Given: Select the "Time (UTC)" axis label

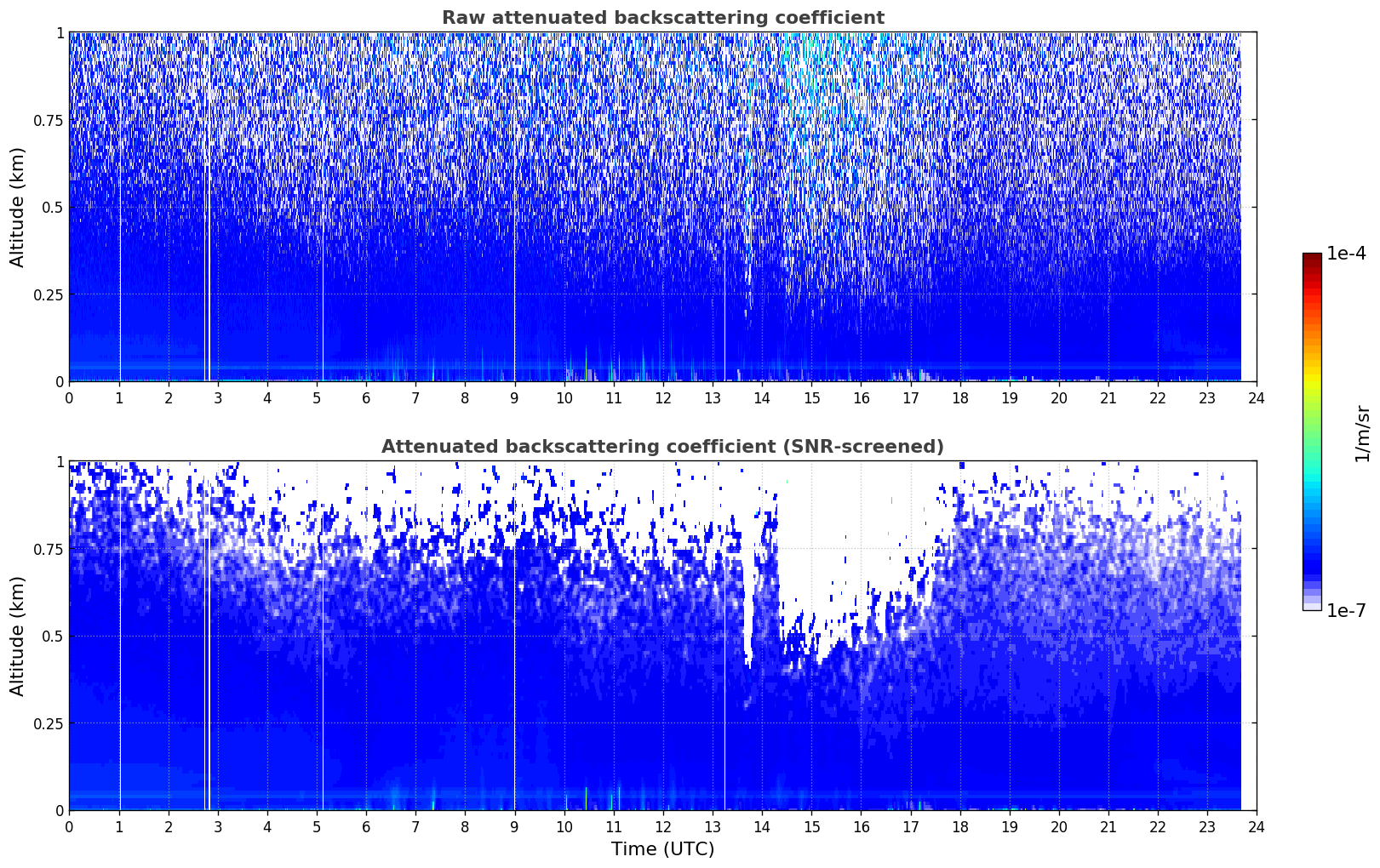Looking at the screenshot, I should [x=662, y=849].
